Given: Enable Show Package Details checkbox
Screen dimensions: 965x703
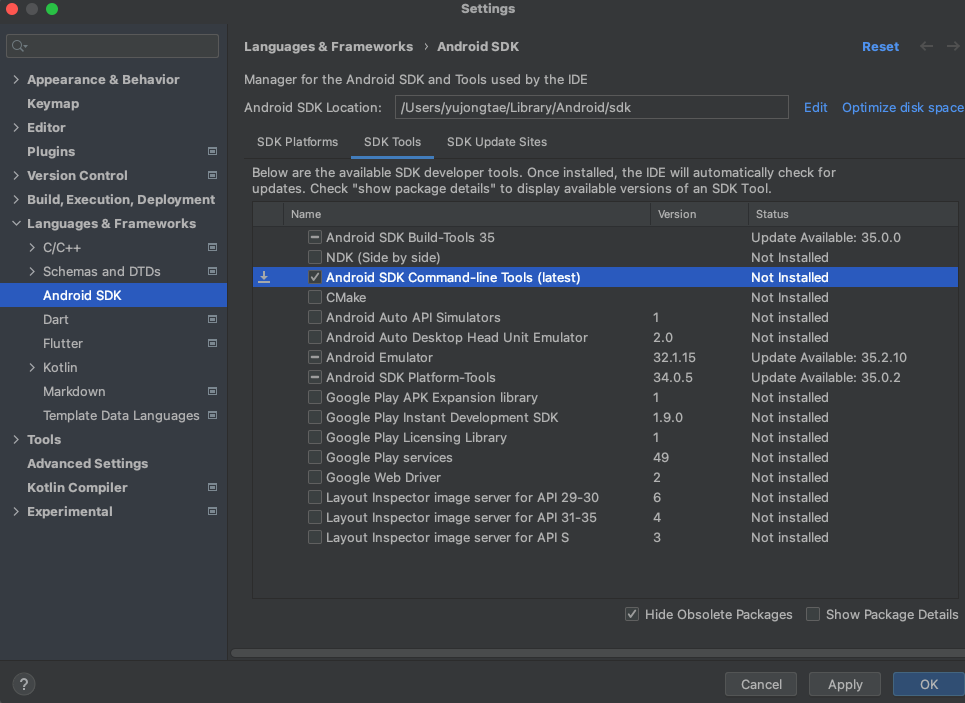Looking at the screenshot, I should (813, 614).
